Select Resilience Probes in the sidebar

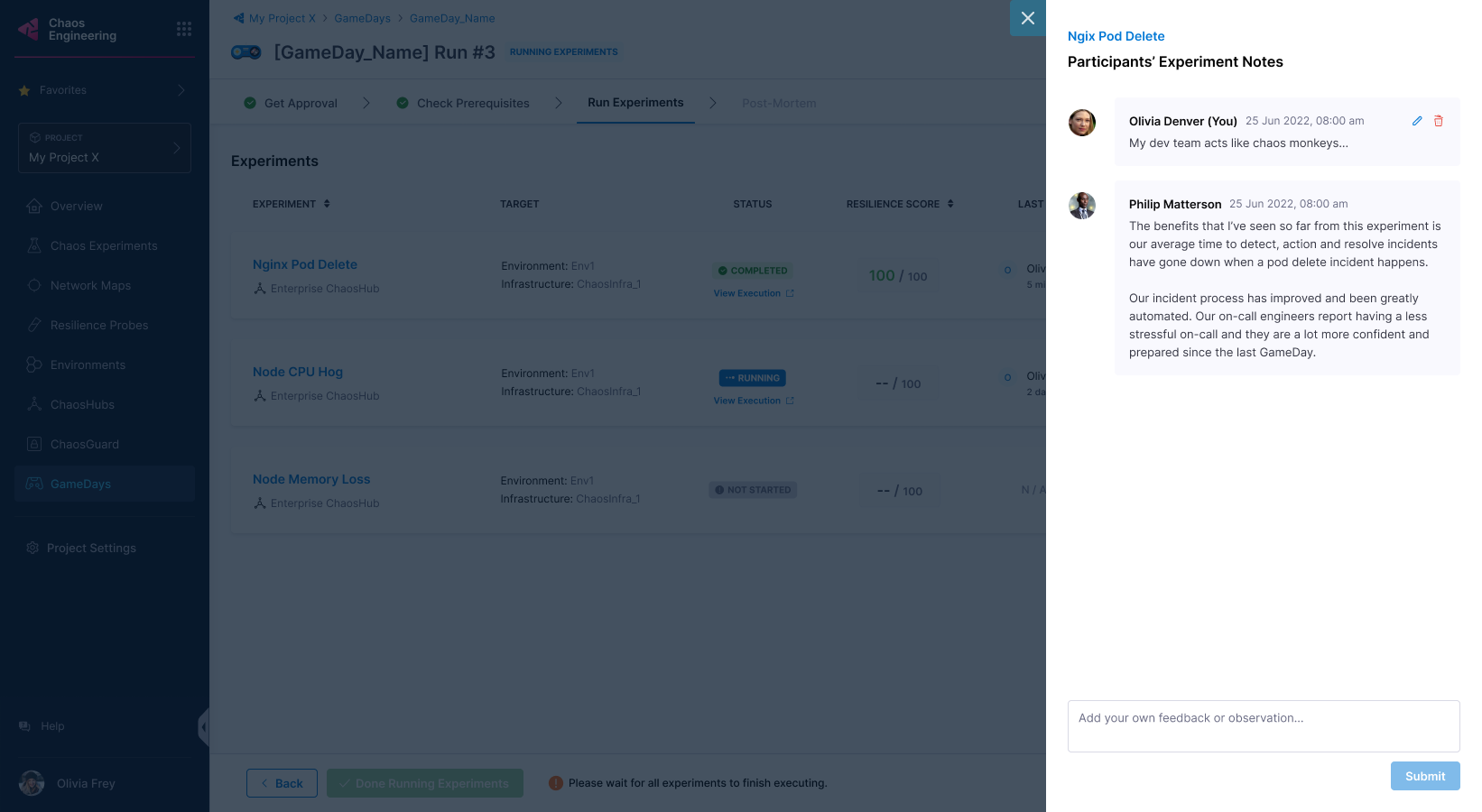[99, 325]
